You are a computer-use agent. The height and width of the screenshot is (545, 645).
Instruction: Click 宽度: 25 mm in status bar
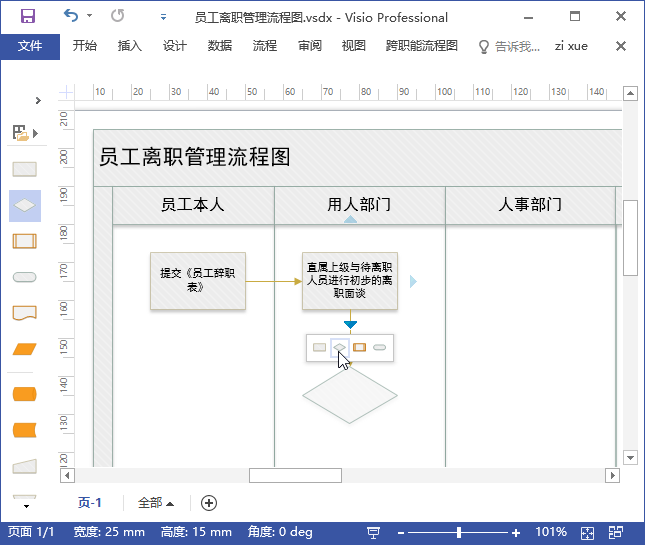pyautogui.click(x=109, y=532)
